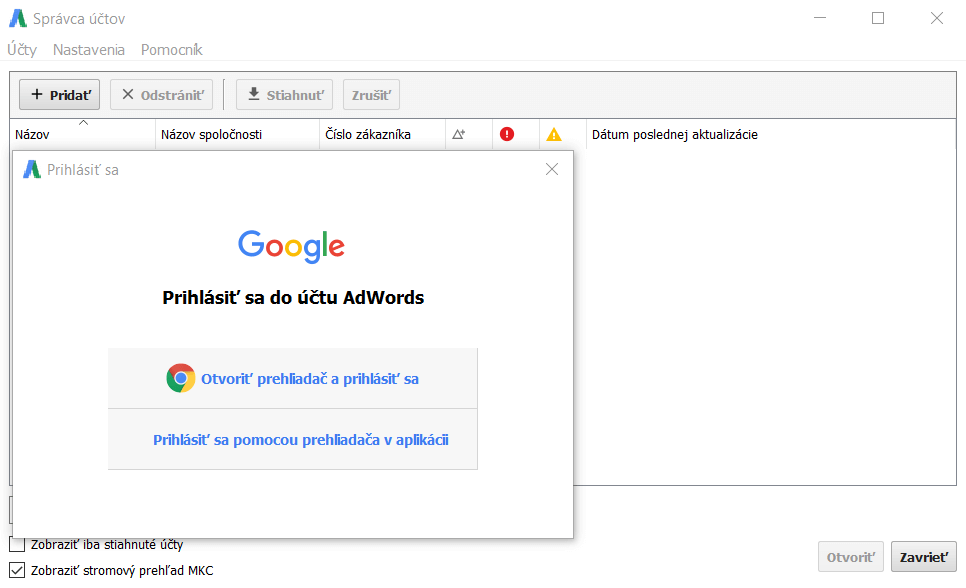Screen dimensions: 966x588
Task: Click the red error column icon
Action: (x=507, y=134)
